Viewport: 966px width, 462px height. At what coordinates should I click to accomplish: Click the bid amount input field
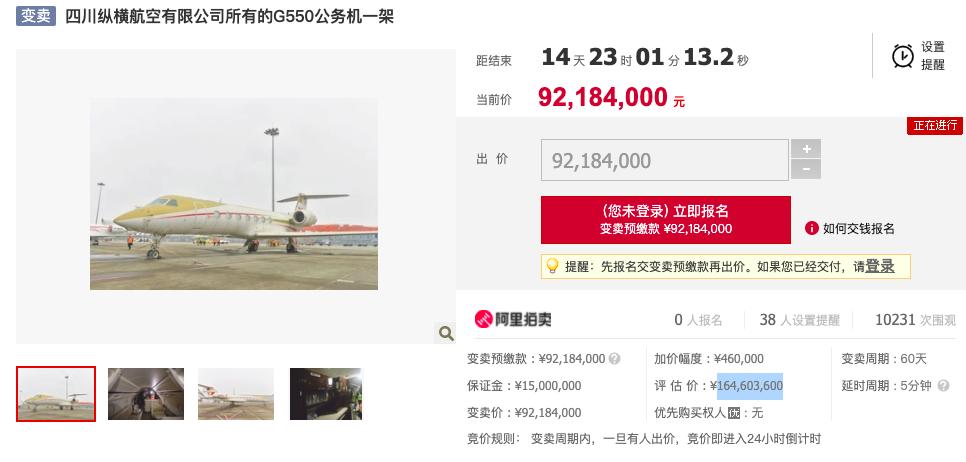[665, 160]
